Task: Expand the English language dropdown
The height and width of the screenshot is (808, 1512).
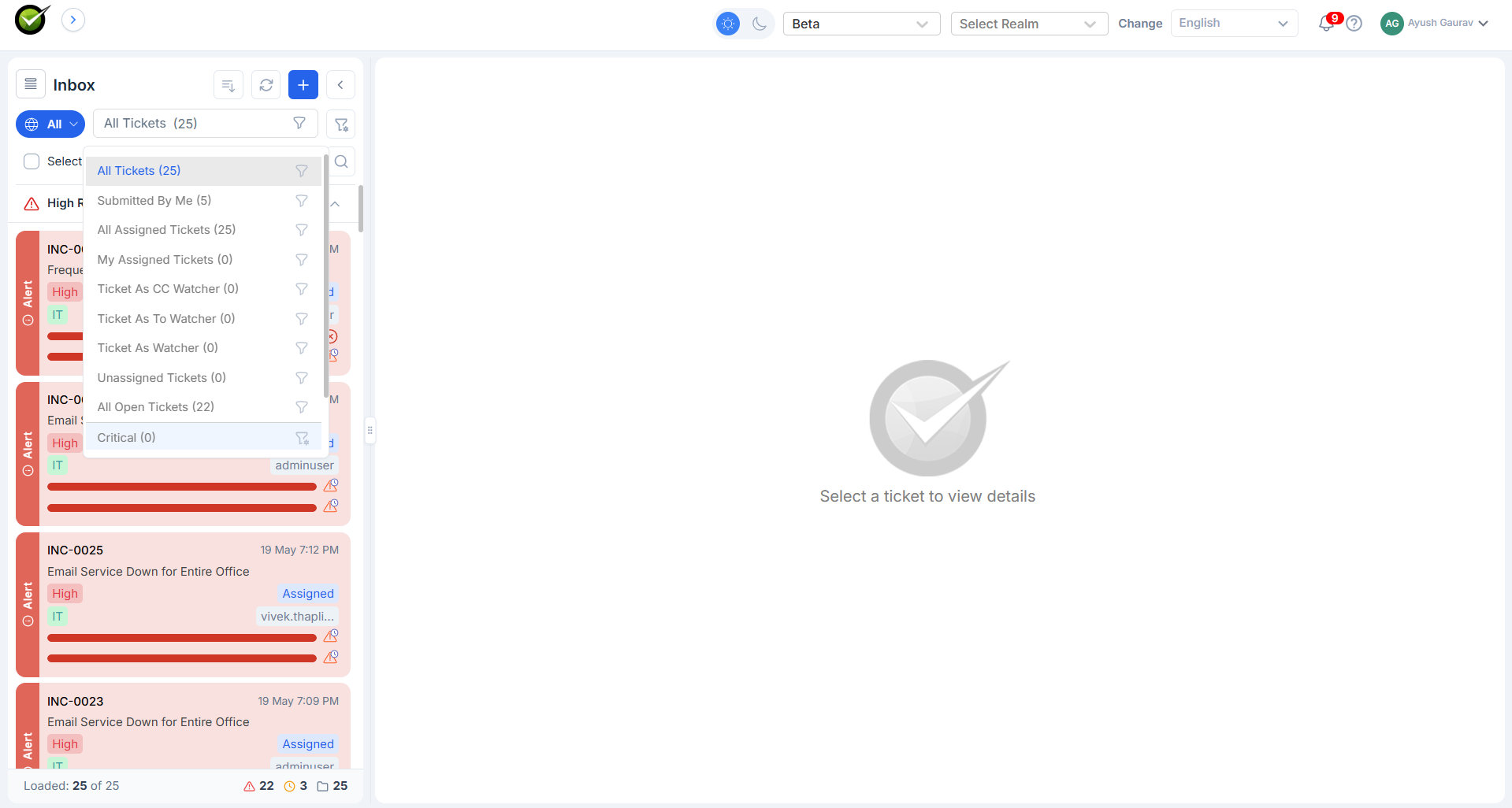Action: [1235, 24]
